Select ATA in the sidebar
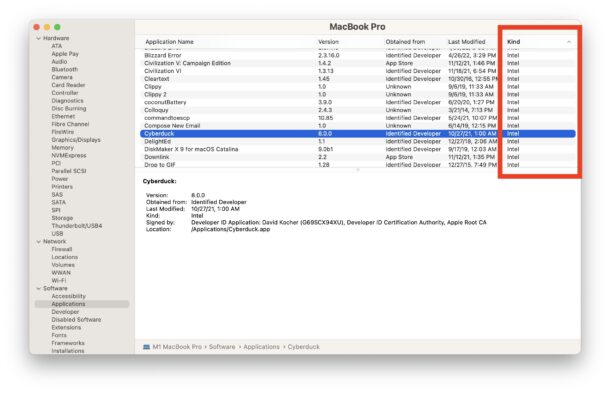This screenshot has width=610, height=393. pos(57,46)
